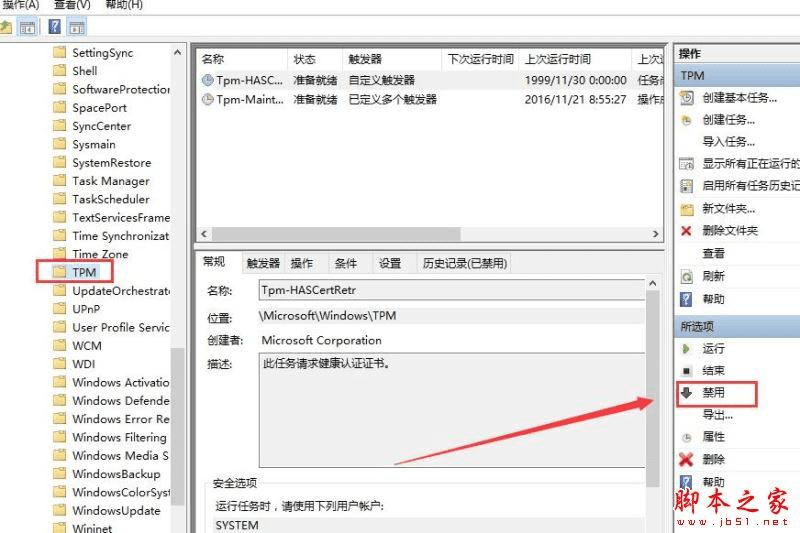Select the UPnP folder icon

click(x=60, y=309)
